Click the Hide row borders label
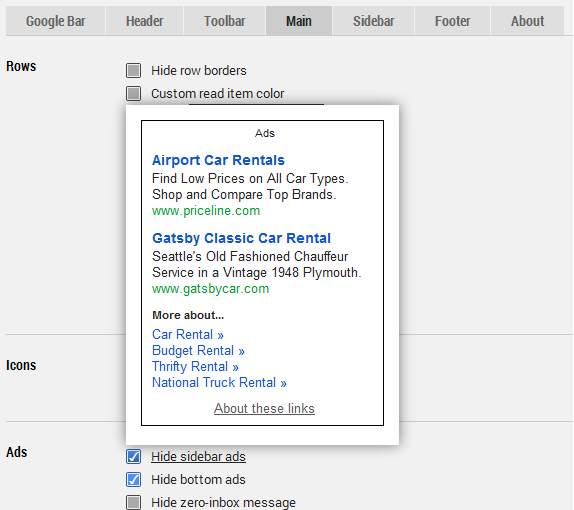This screenshot has width=574, height=510. tap(199, 70)
